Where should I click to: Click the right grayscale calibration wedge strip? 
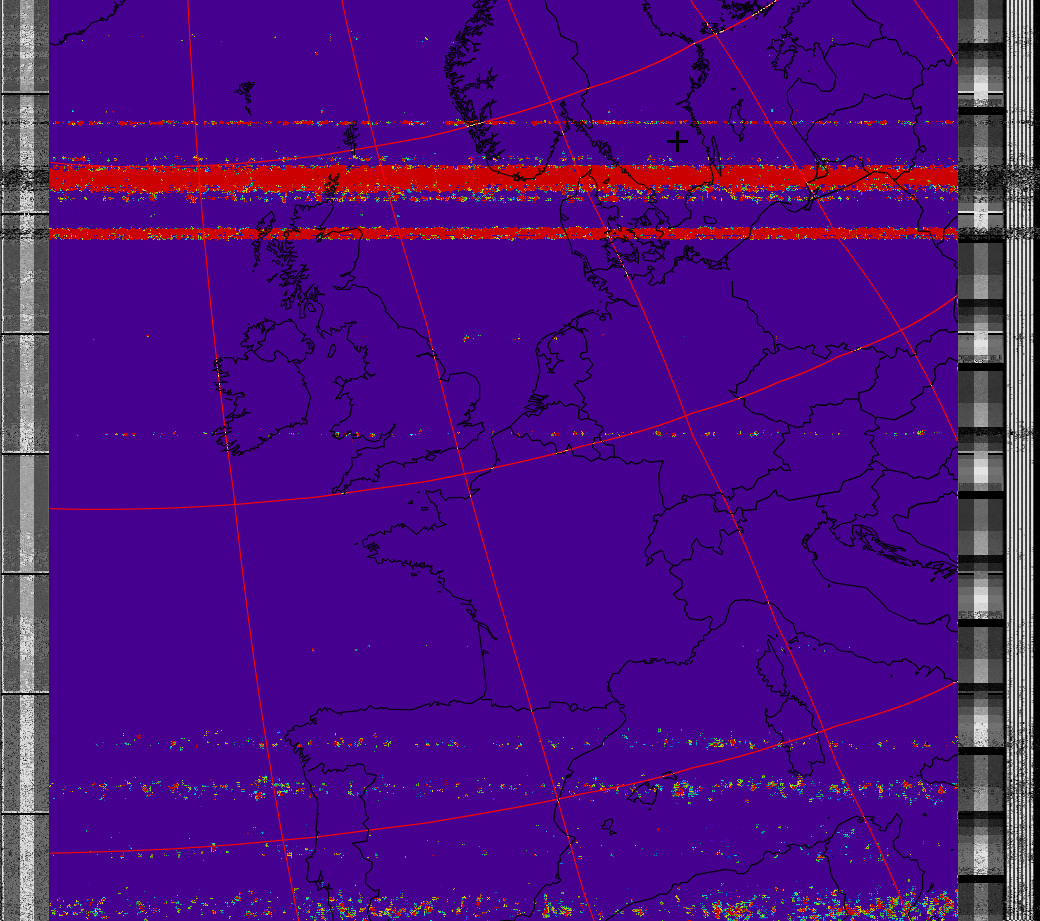click(x=980, y=500)
